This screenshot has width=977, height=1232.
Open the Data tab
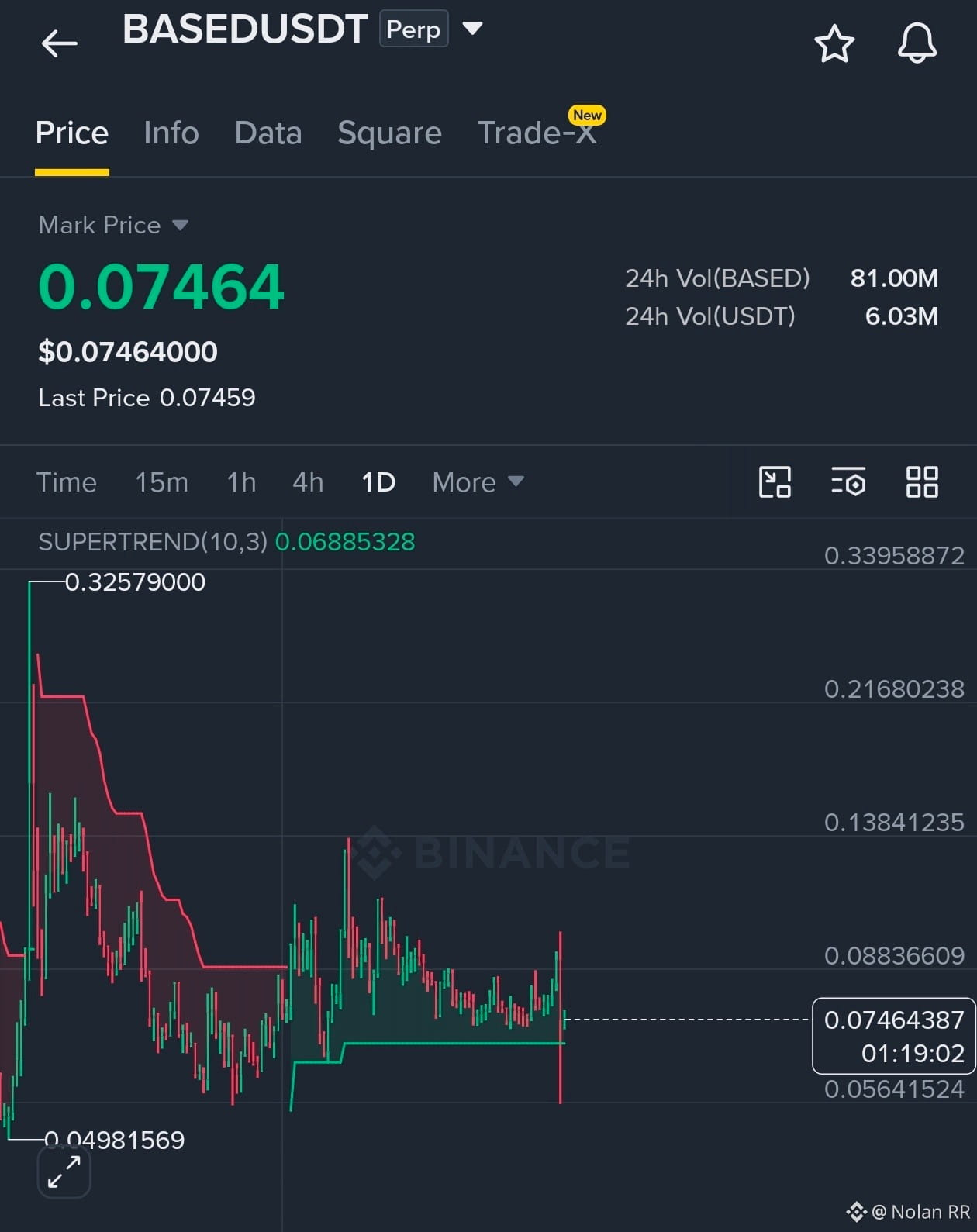pyautogui.click(x=268, y=133)
